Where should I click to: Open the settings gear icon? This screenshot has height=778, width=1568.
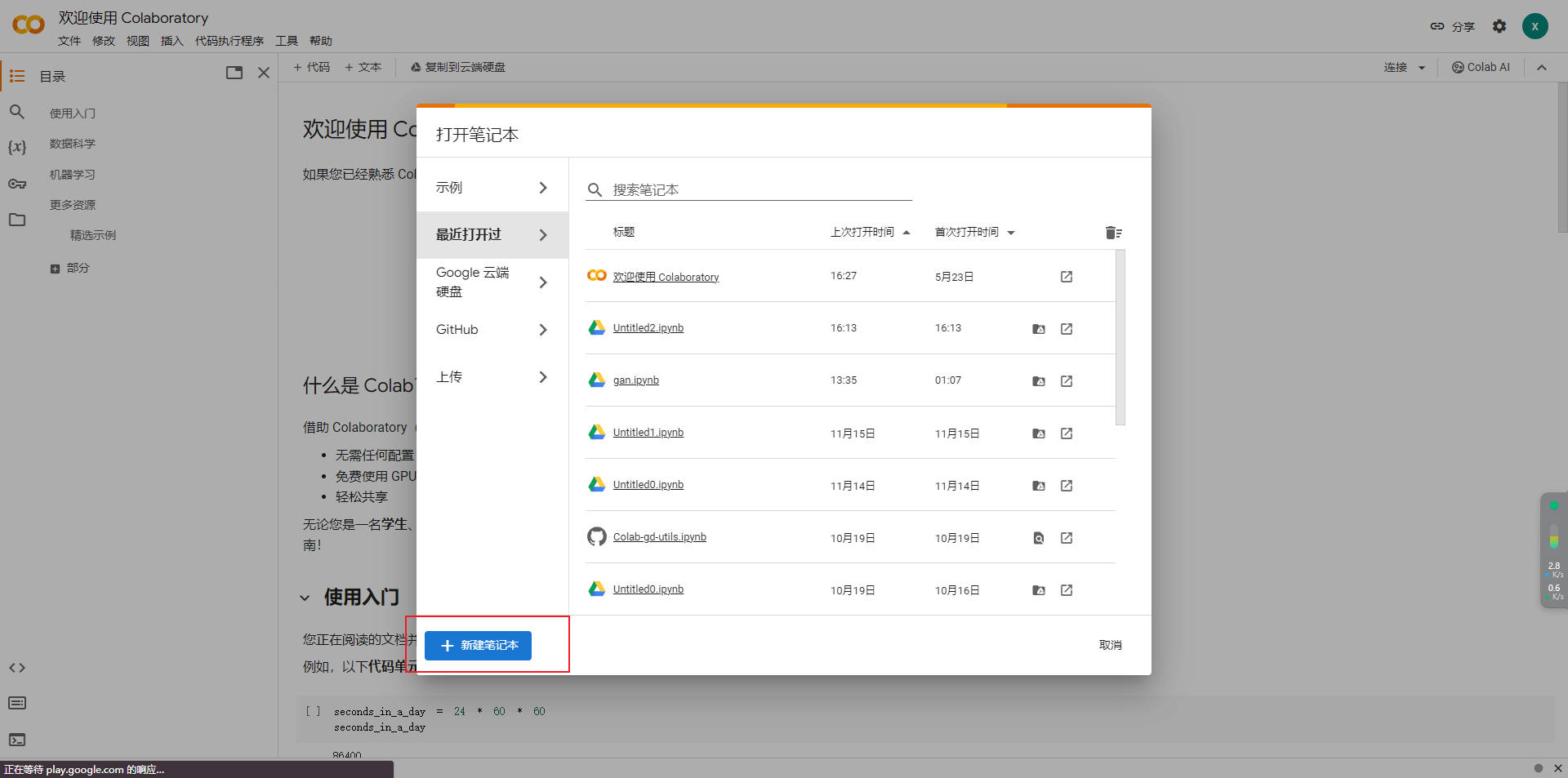pos(1499,26)
